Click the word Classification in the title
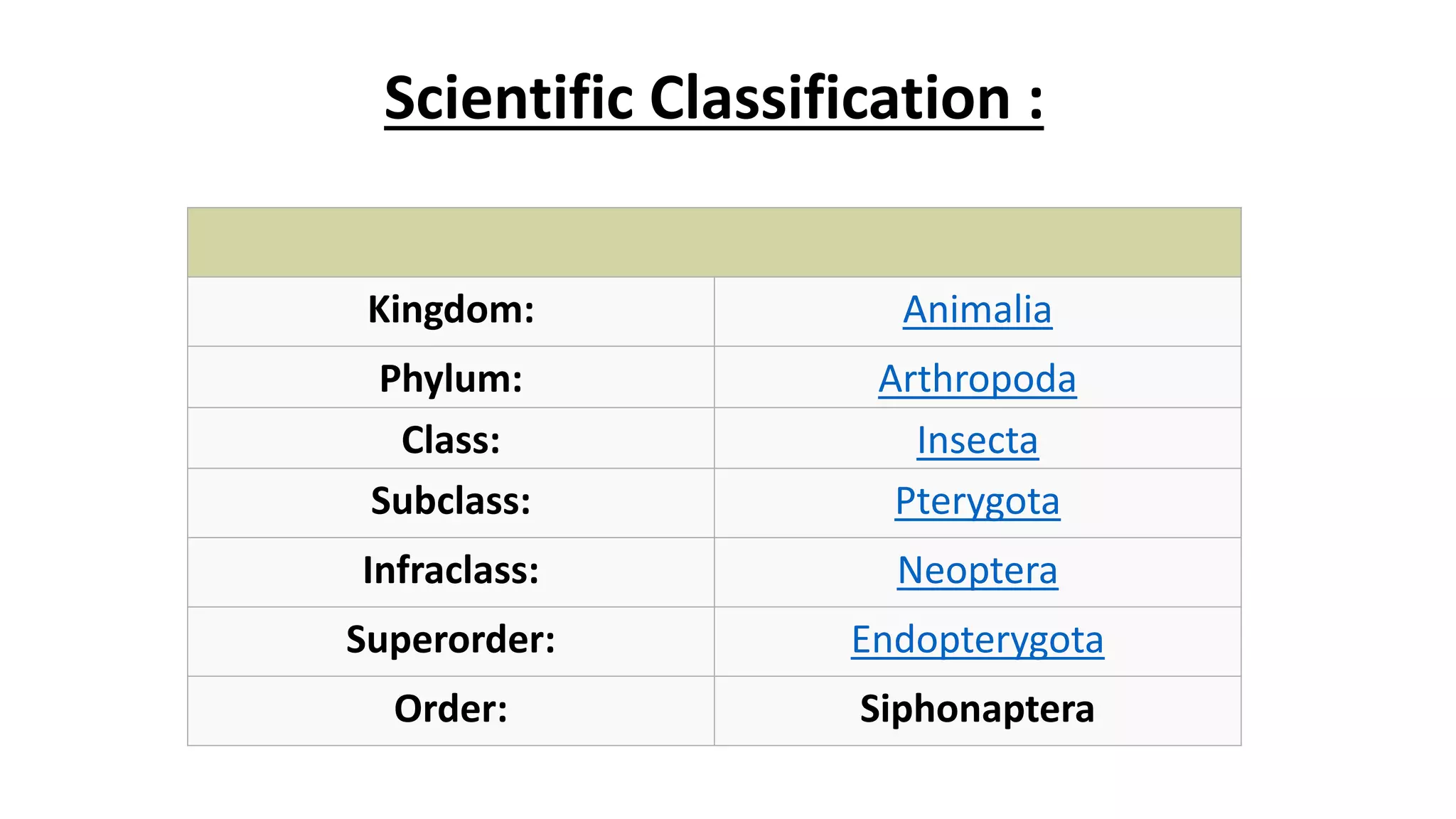The height and width of the screenshot is (819, 1456). pos(829,98)
